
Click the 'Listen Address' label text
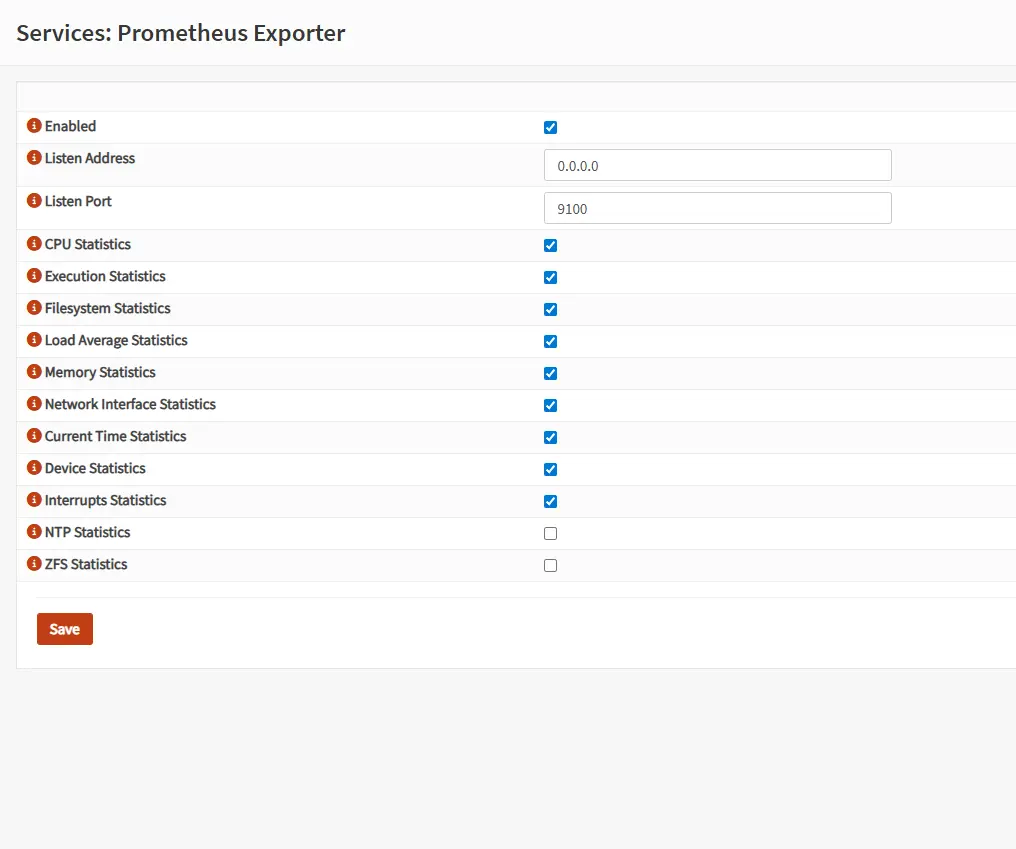pyautogui.click(x=89, y=158)
